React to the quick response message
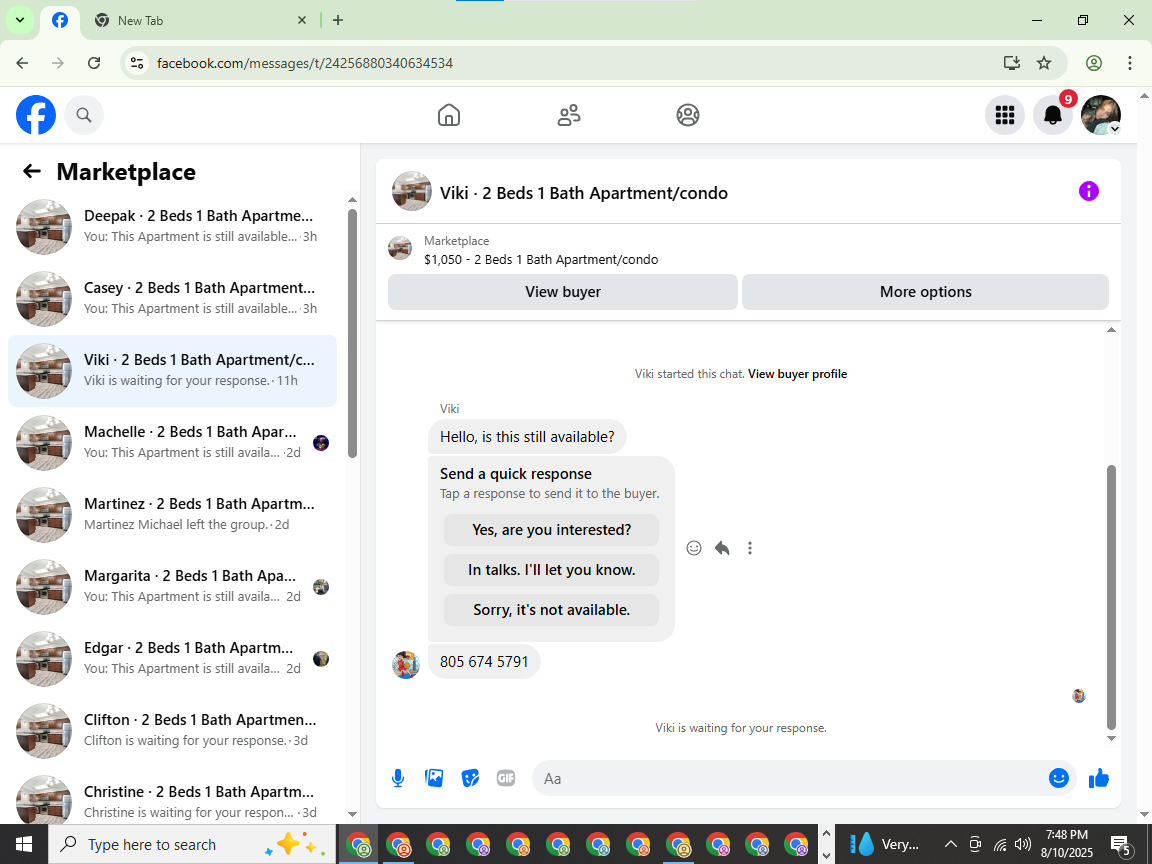This screenshot has height=864, width=1152. point(694,548)
